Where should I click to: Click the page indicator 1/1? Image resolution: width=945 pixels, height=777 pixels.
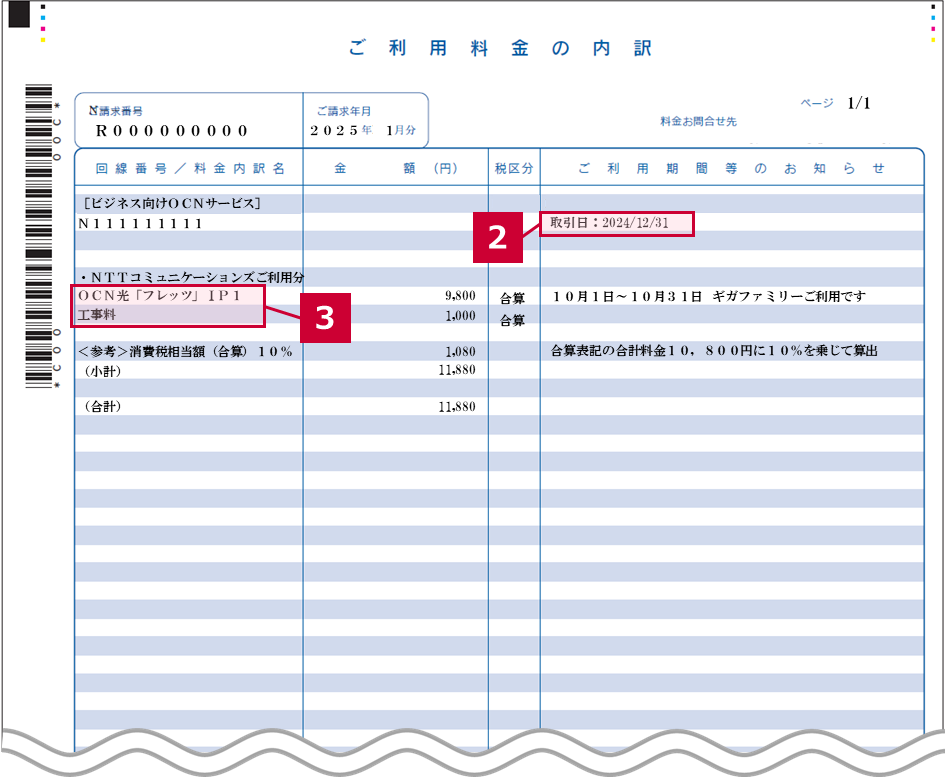tap(858, 103)
